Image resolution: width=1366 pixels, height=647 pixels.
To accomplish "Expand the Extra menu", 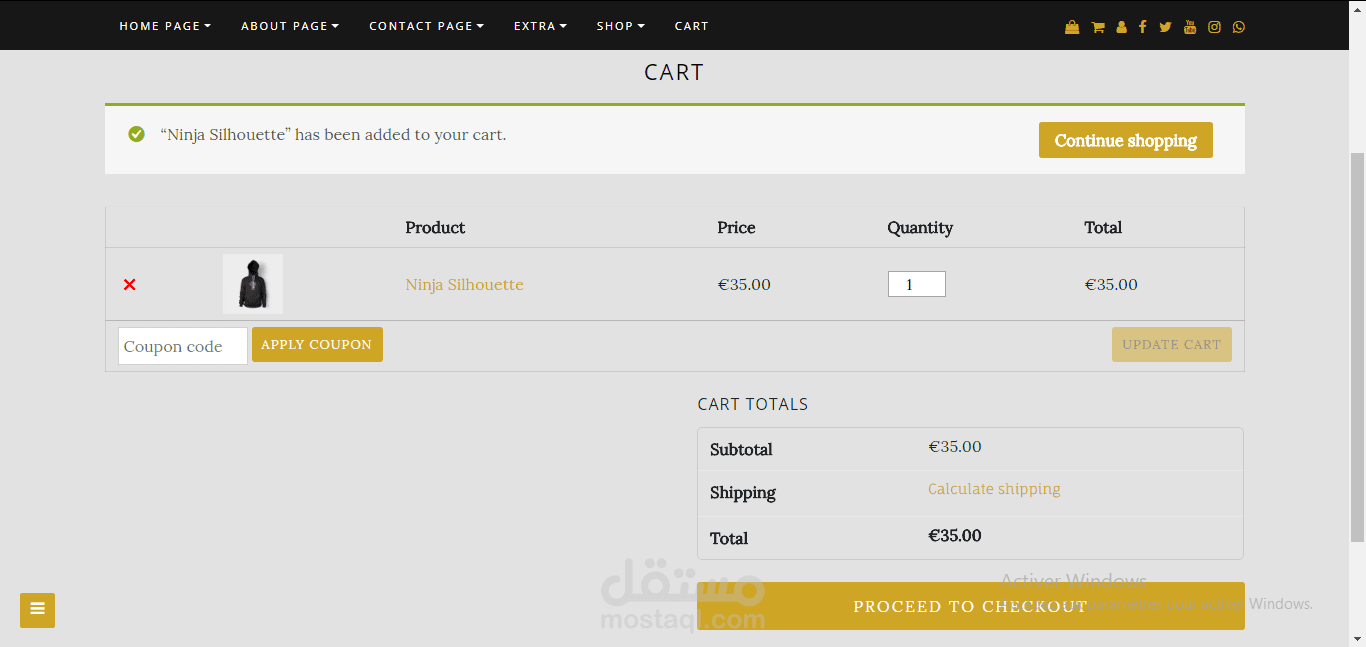I will tap(540, 26).
